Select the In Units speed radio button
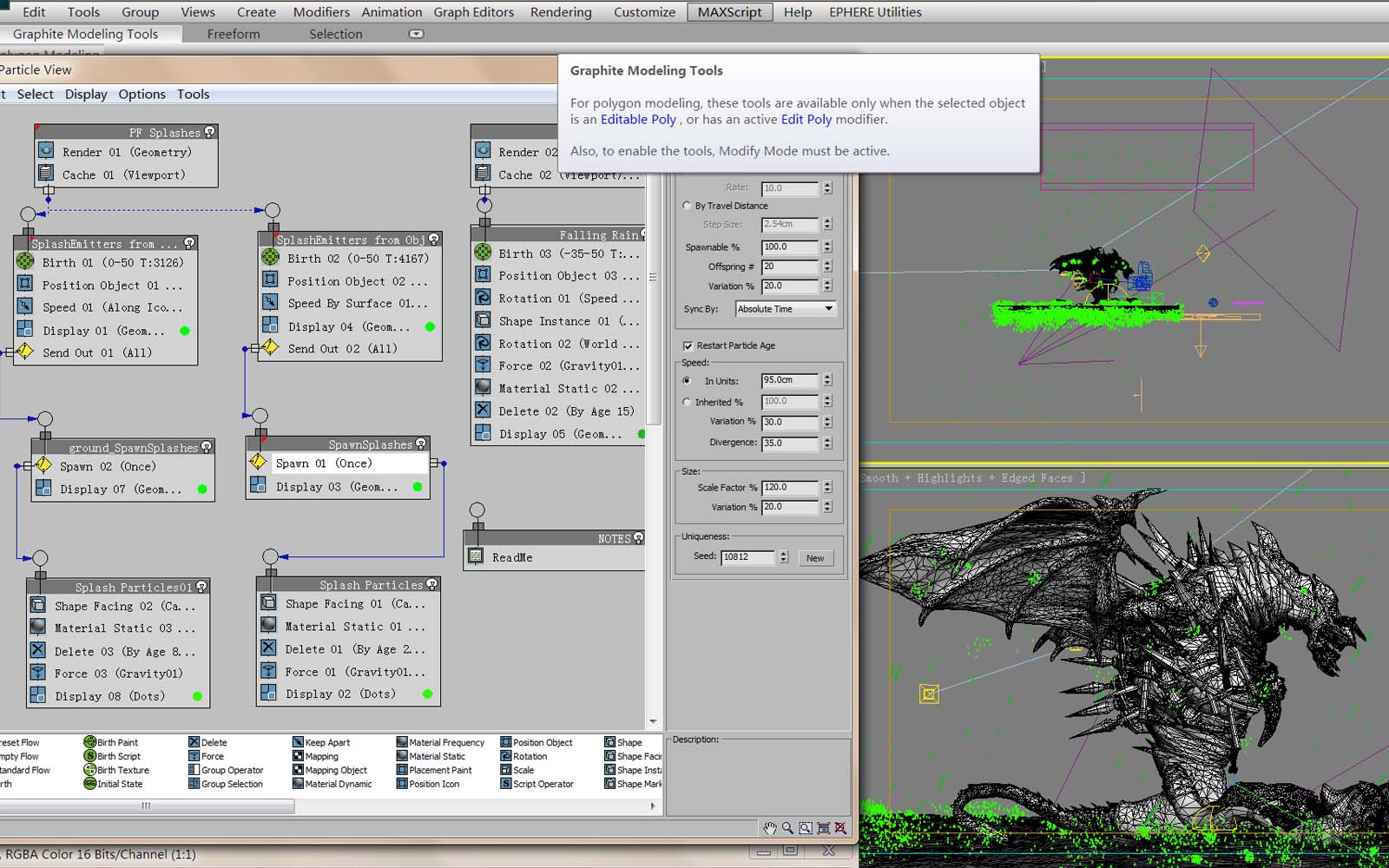 (688, 381)
